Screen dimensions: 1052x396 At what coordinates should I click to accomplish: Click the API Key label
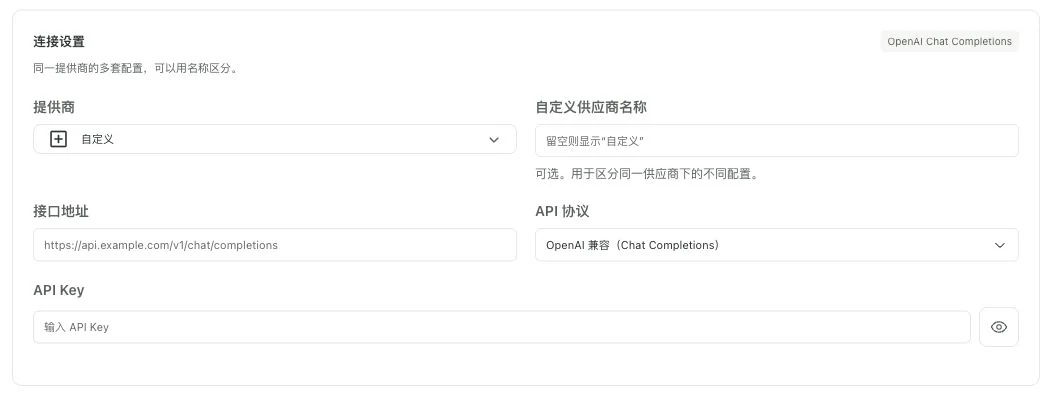pyautogui.click(x=59, y=291)
